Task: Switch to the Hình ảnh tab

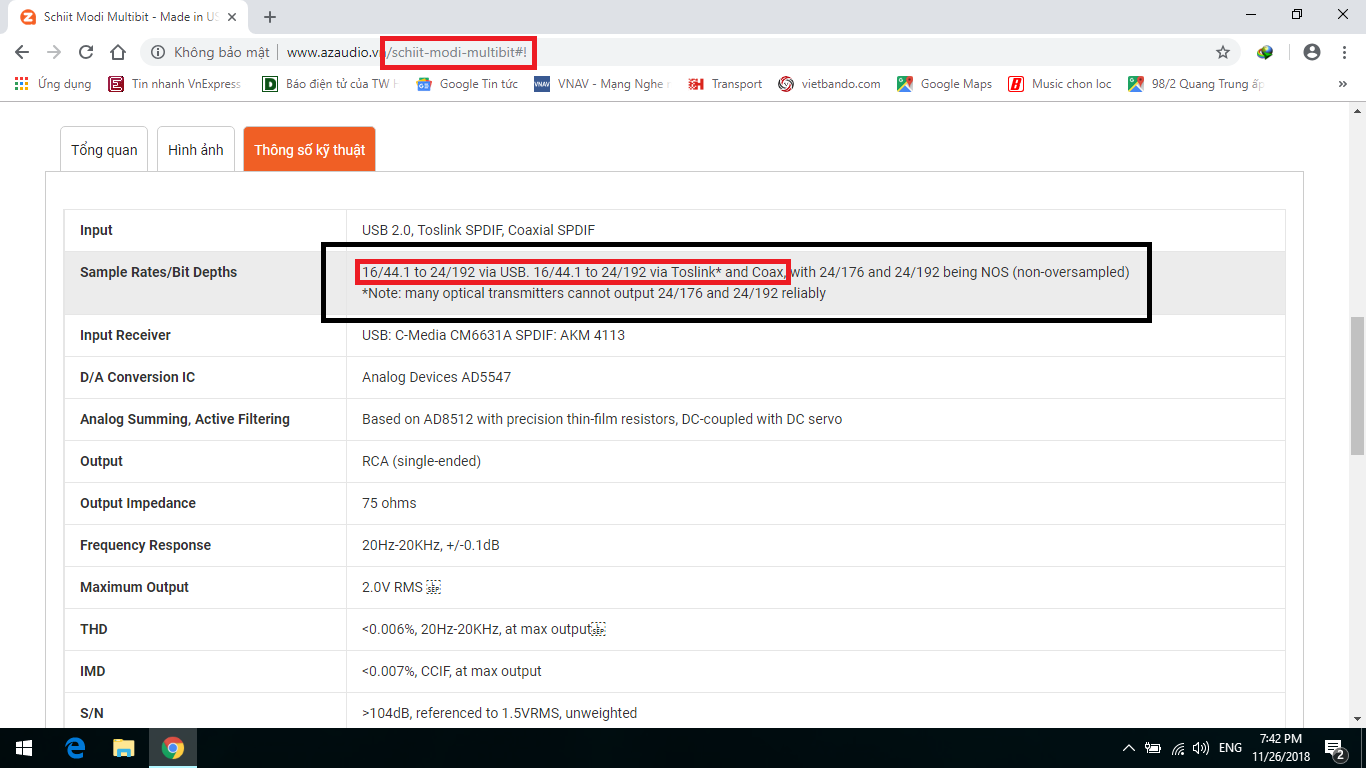Action: pos(195,149)
